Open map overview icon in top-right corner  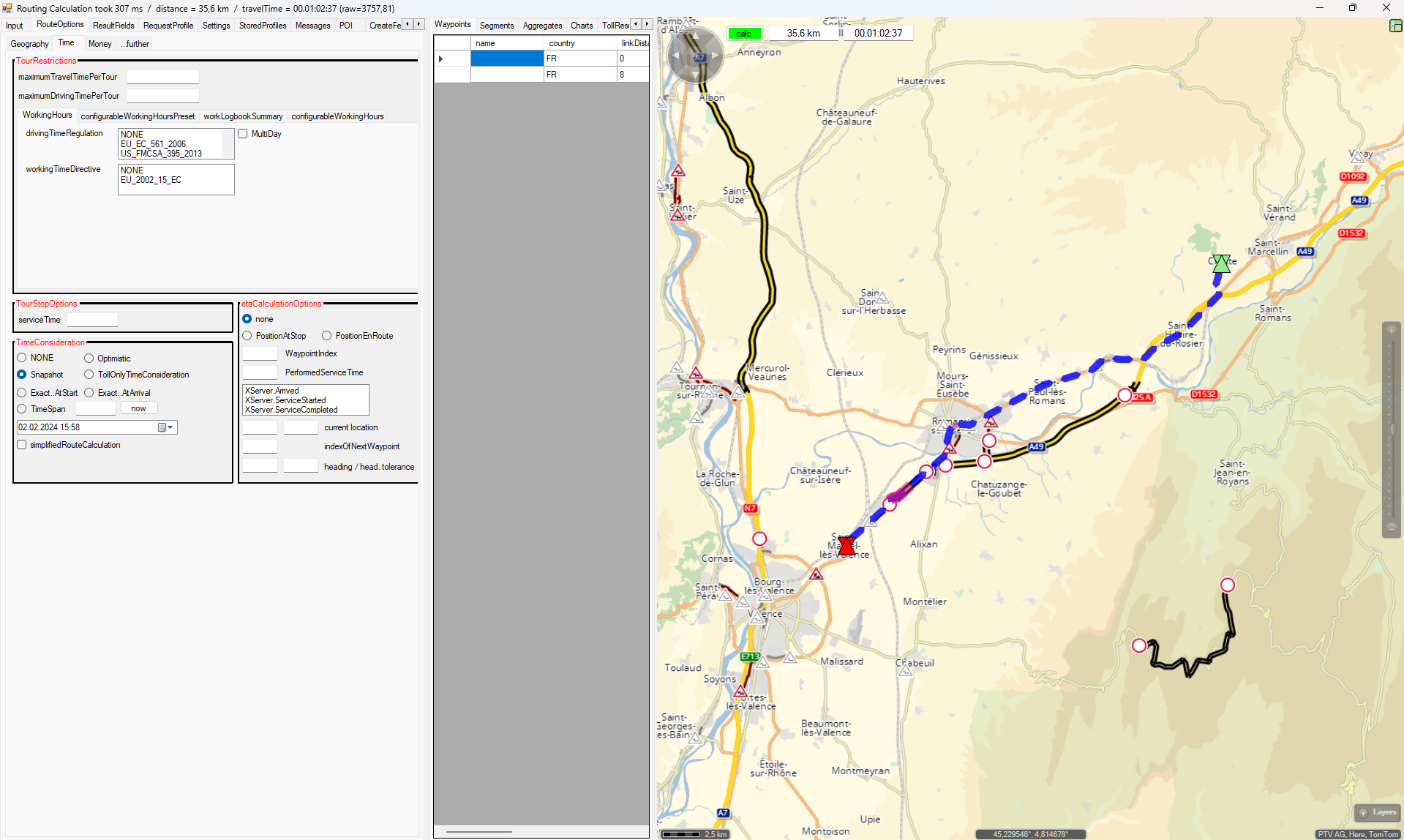(1395, 26)
